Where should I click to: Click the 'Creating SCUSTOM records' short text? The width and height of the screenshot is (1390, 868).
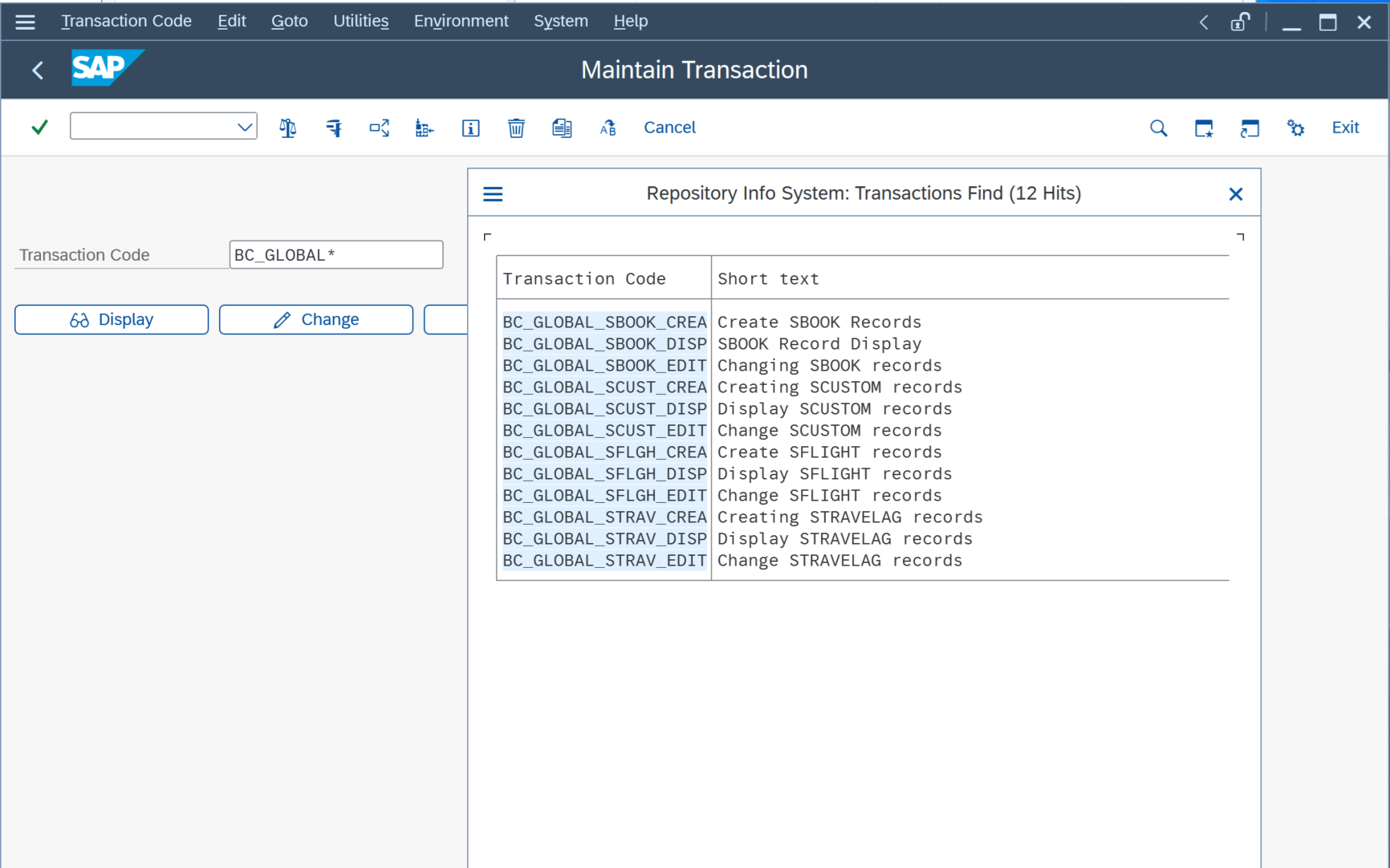[x=839, y=387]
